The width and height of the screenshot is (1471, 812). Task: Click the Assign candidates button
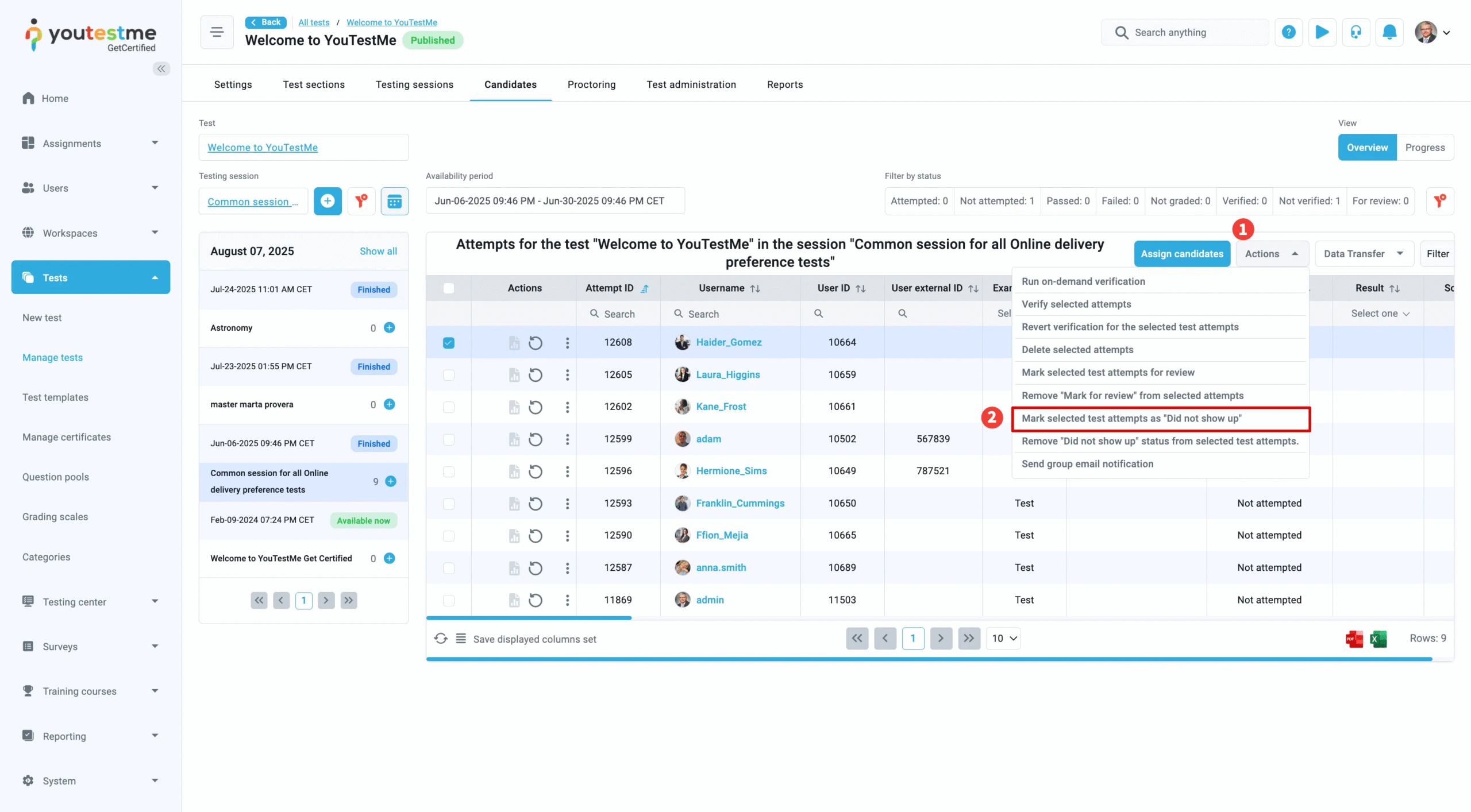coord(1182,254)
